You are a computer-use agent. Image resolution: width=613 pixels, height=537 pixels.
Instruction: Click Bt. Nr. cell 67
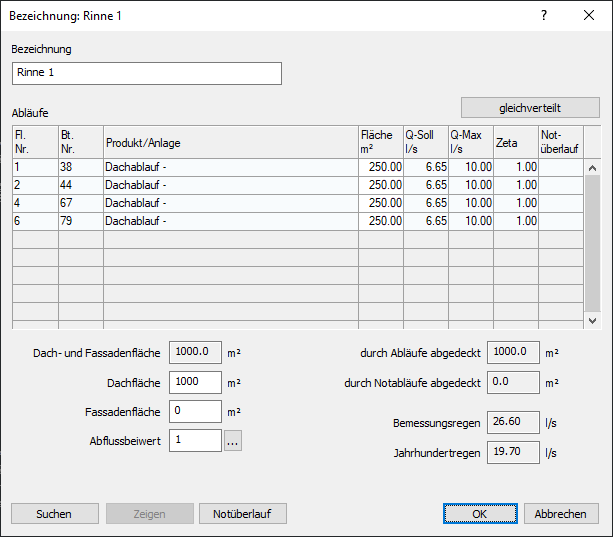point(81,203)
